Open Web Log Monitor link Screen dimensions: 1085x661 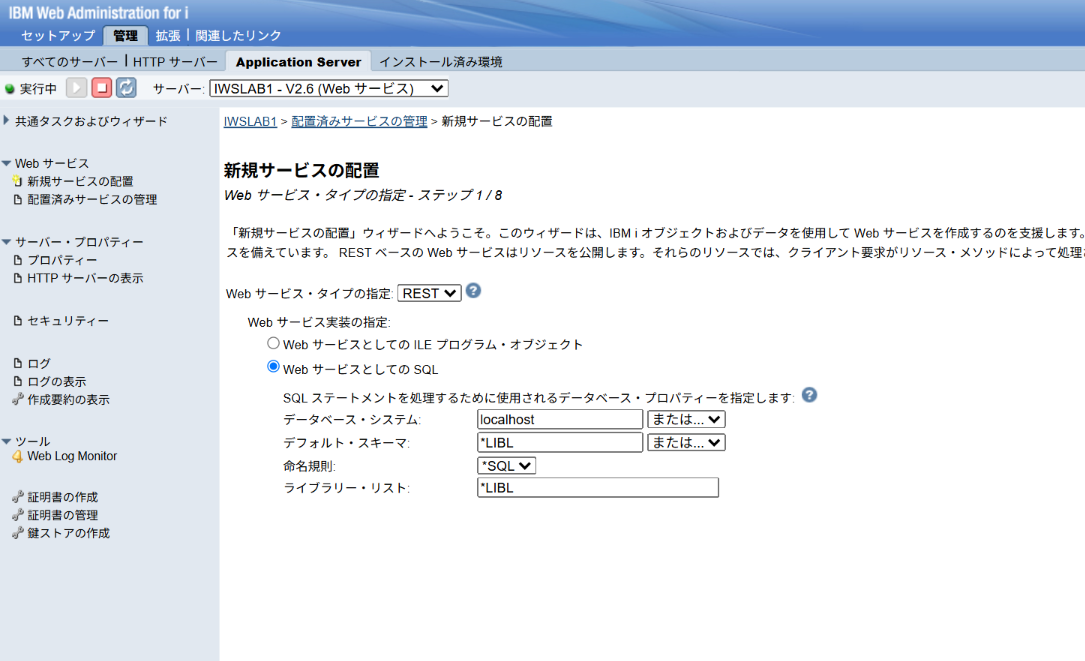[x=72, y=456]
